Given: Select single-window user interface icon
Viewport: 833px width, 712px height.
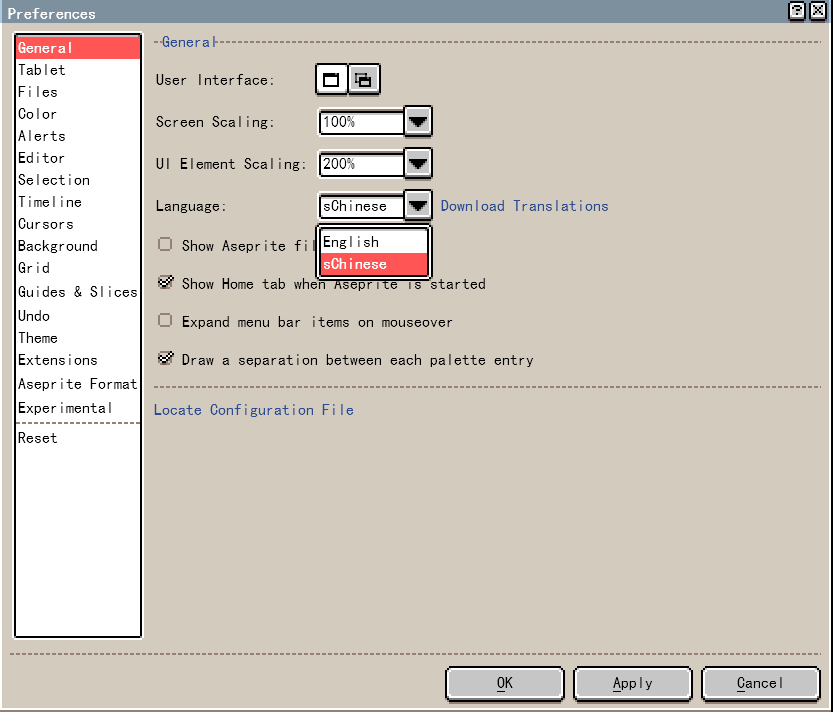Looking at the screenshot, I should coord(332,80).
